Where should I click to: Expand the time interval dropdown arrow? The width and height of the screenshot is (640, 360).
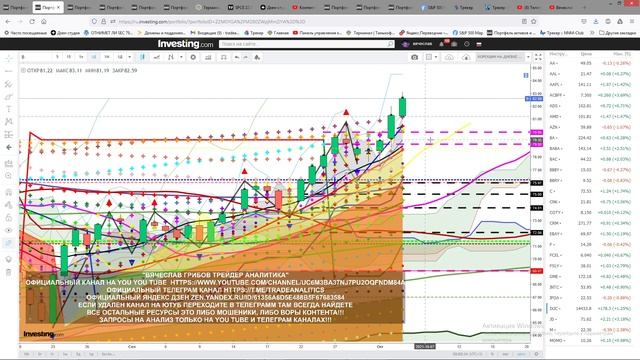coord(130,57)
